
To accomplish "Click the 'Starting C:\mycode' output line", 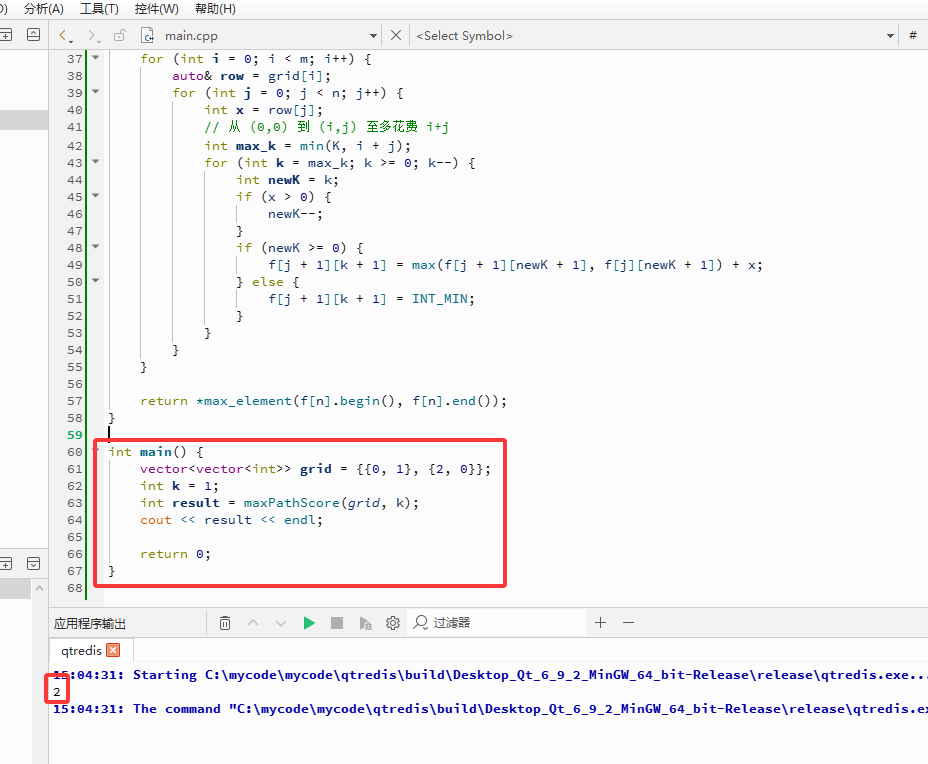I will (x=491, y=675).
